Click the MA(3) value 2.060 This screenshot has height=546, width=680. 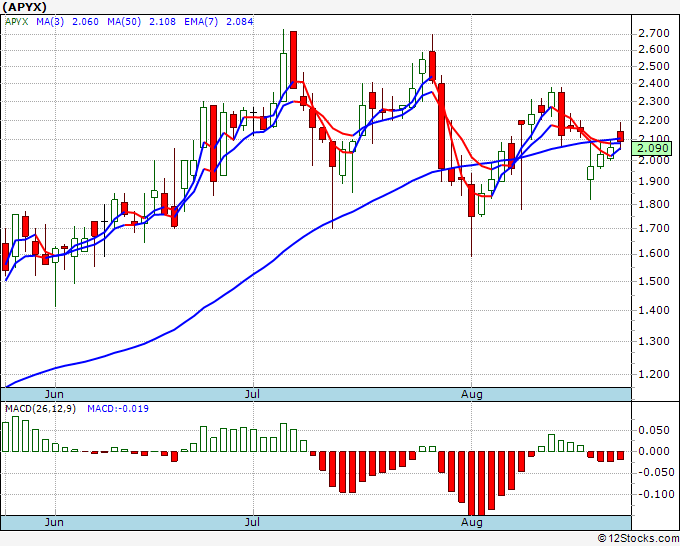(85, 22)
